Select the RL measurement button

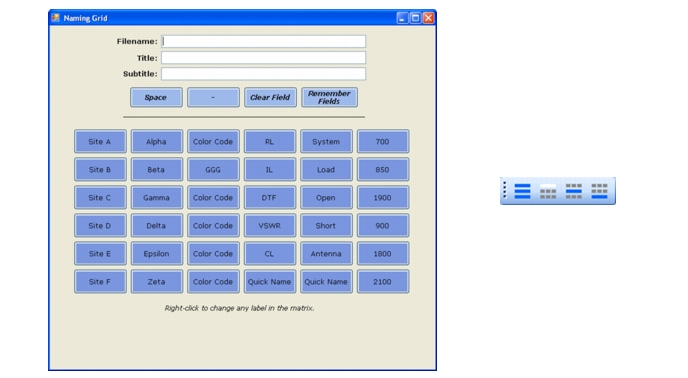270,141
